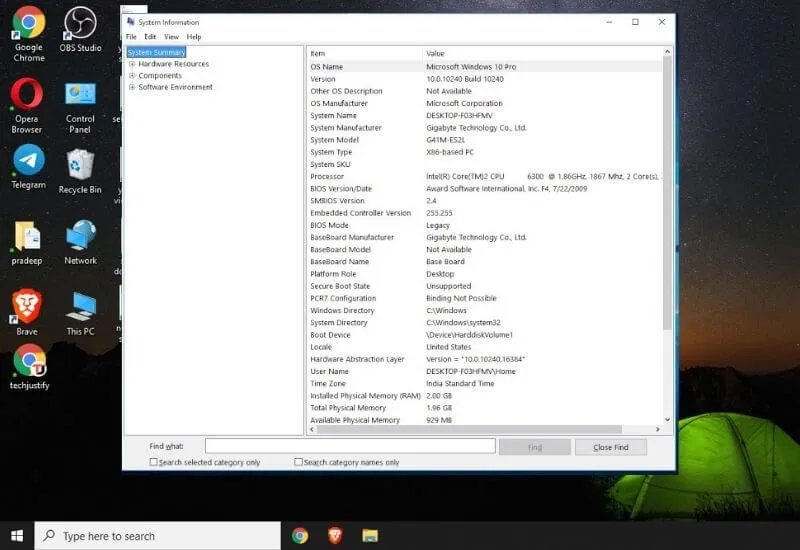Launch Brave browser desktop shortcut
This screenshot has width=800, height=550.
pos(27,312)
